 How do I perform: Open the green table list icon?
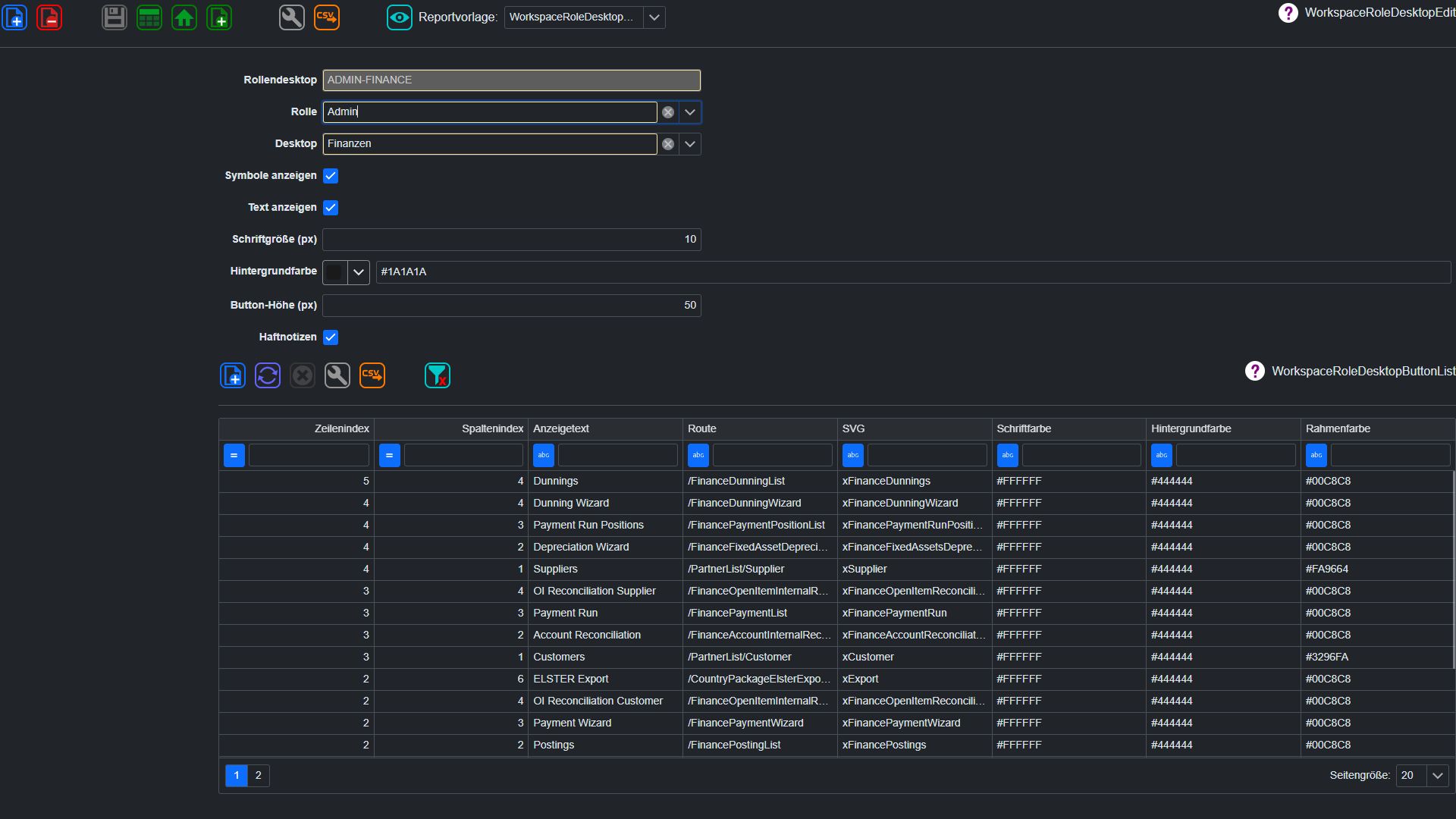149,17
